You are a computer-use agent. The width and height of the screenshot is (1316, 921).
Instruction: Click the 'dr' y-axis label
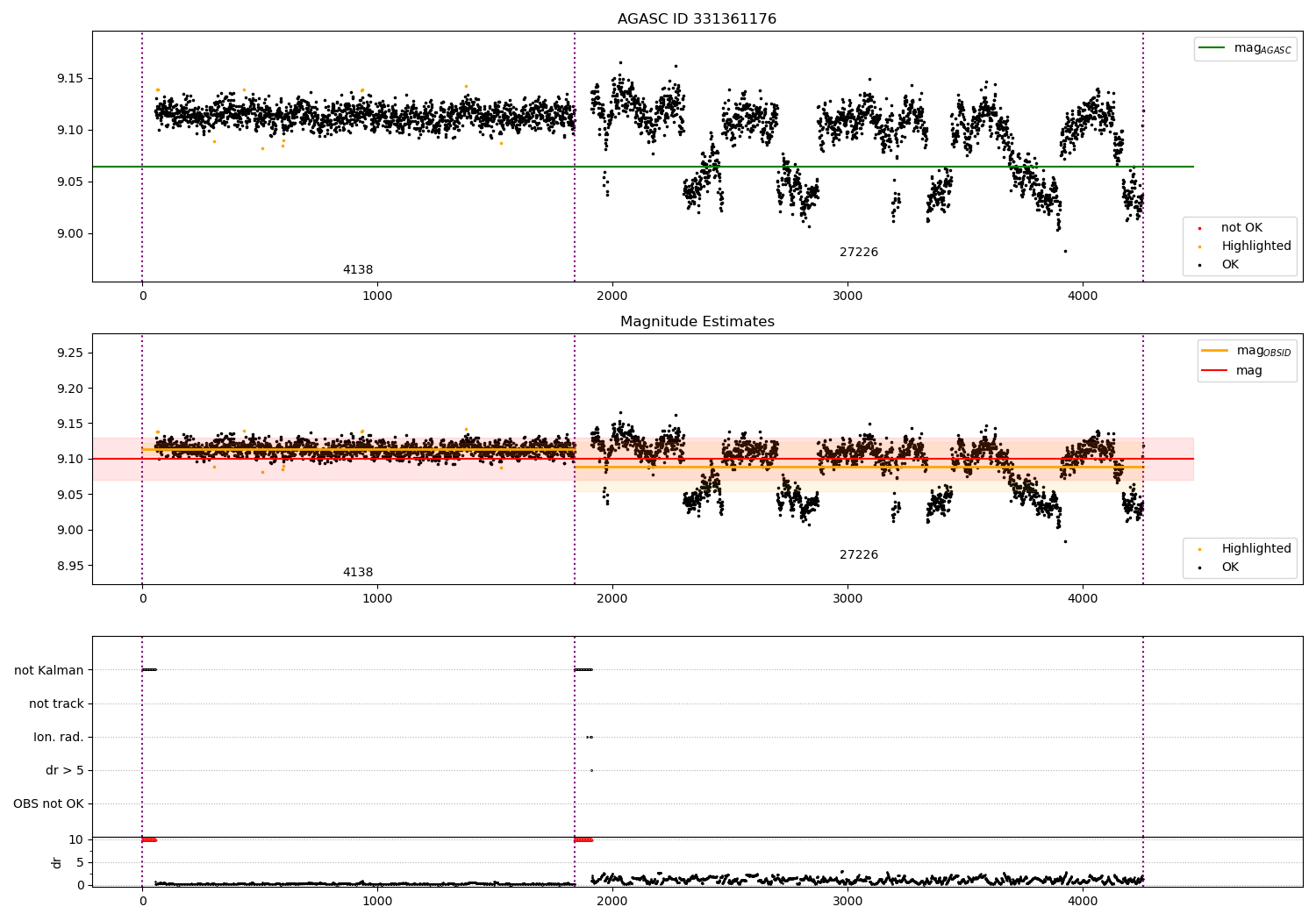[x=57, y=862]
